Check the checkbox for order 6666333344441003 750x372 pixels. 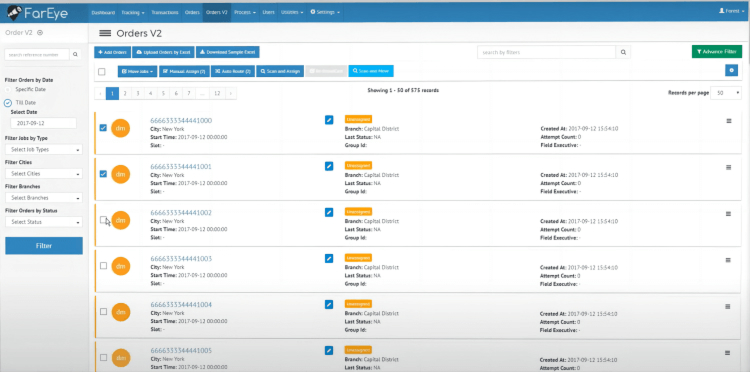[x=103, y=265]
